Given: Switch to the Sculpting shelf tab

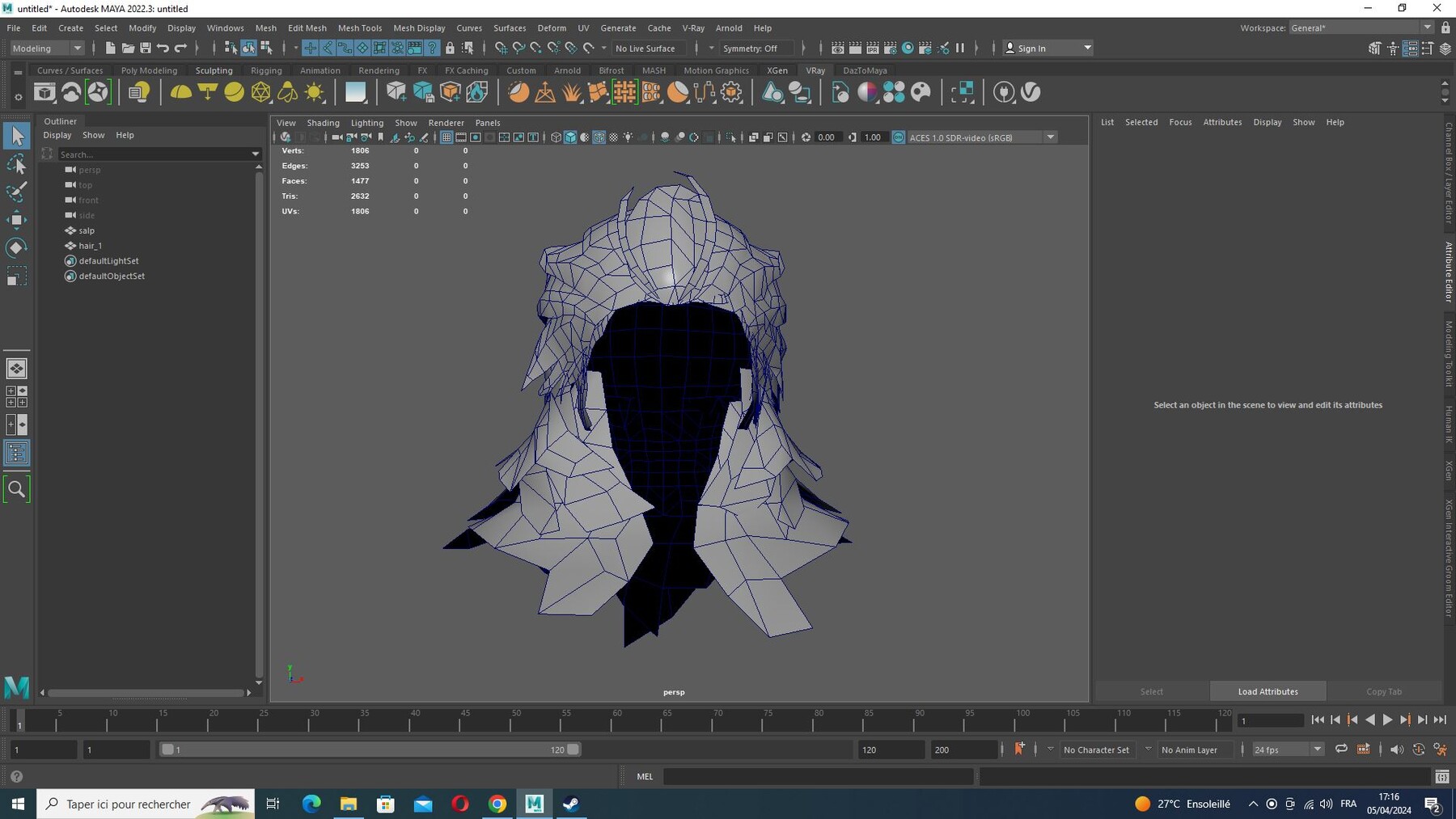Looking at the screenshot, I should 214,70.
